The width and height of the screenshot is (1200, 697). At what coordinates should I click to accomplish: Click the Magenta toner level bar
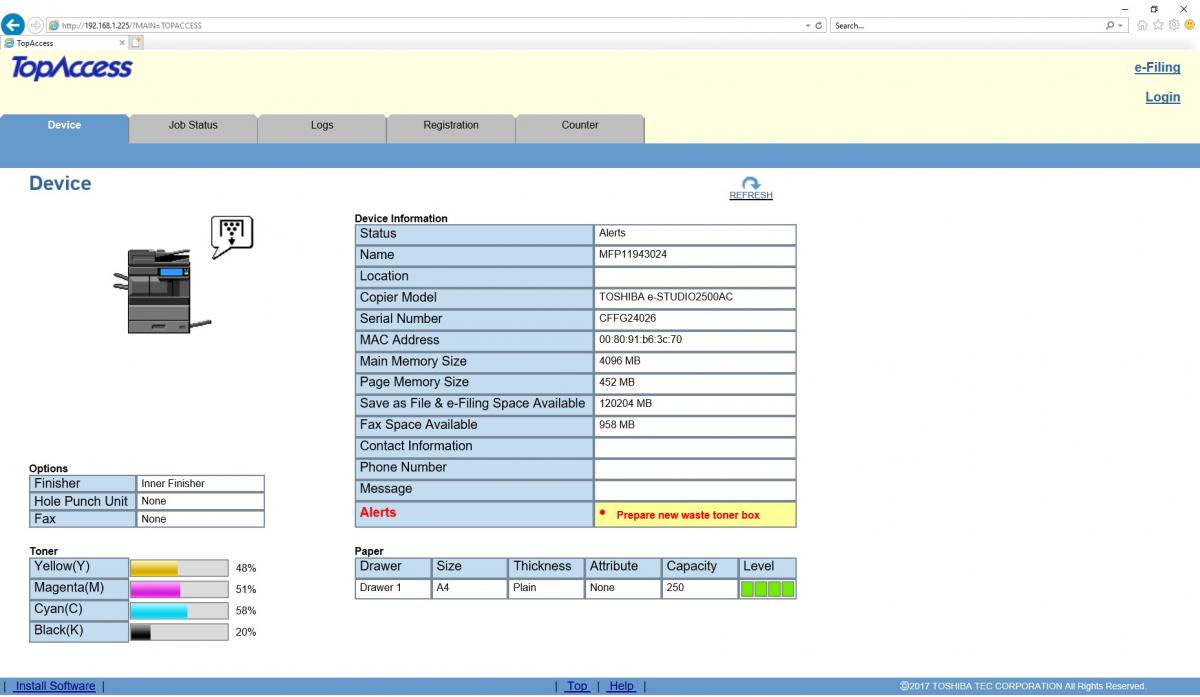coord(179,589)
